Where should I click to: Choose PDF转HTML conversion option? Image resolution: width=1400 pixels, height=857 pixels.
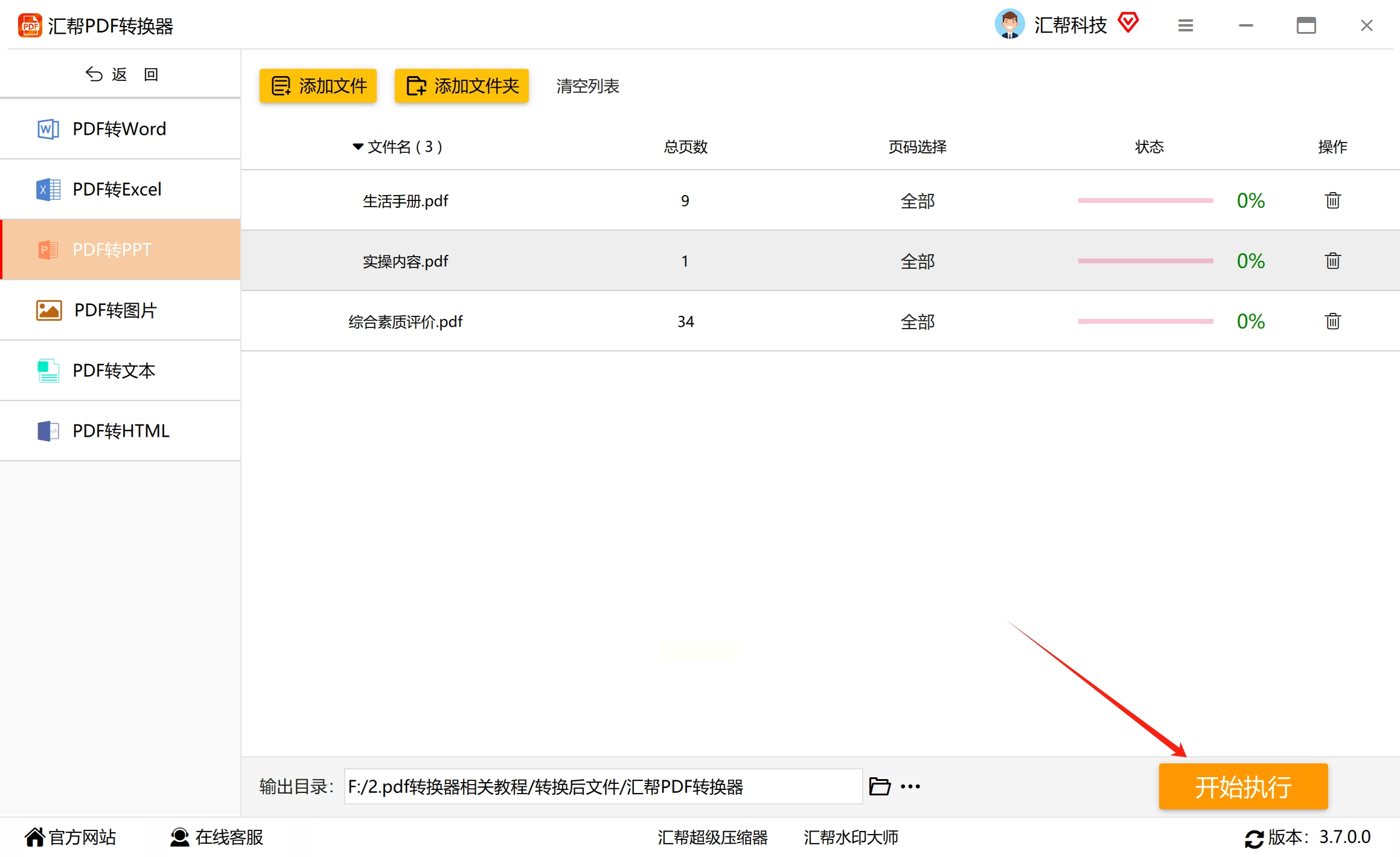pos(121,431)
